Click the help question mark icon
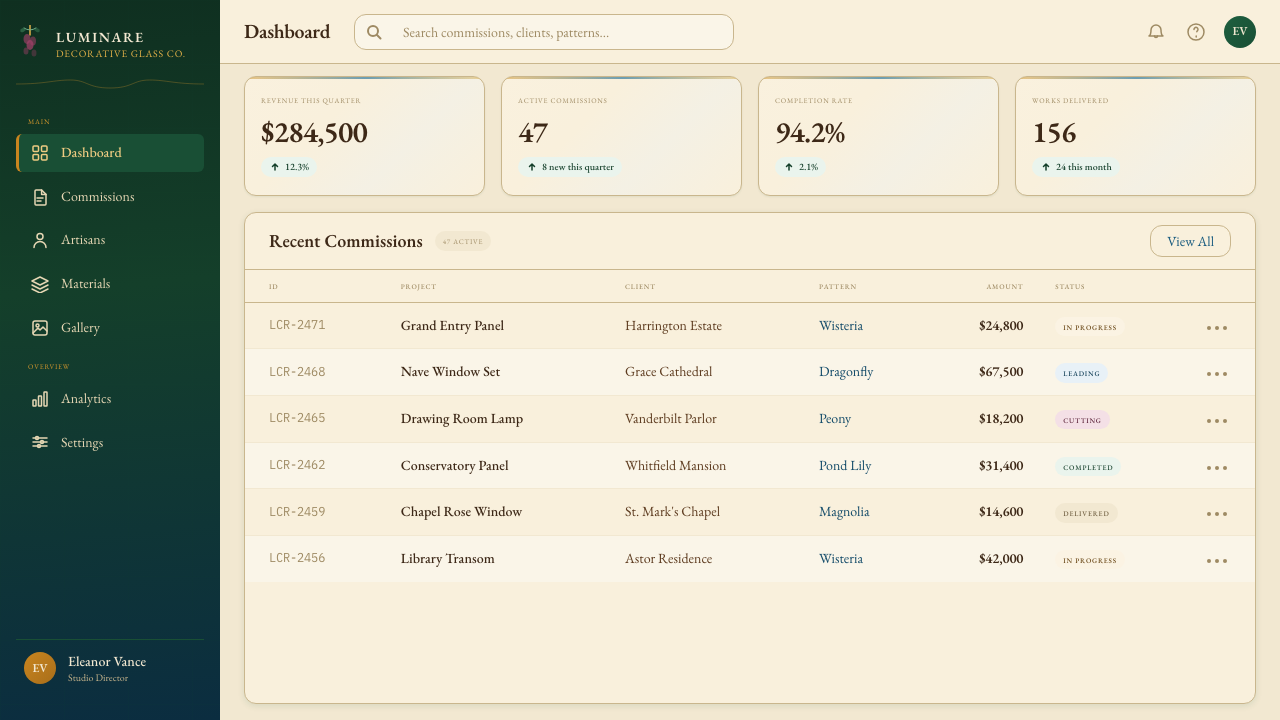This screenshot has height=720, width=1280. [1196, 32]
